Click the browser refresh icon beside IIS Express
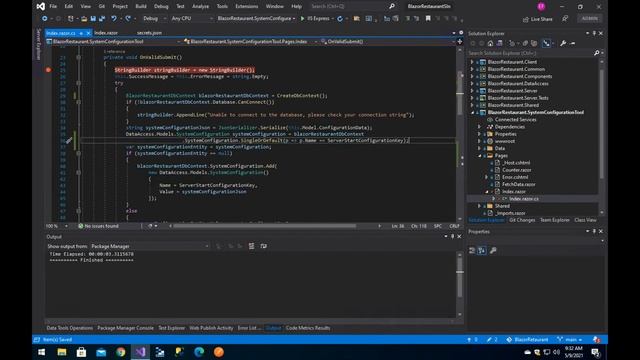 (x=340, y=19)
